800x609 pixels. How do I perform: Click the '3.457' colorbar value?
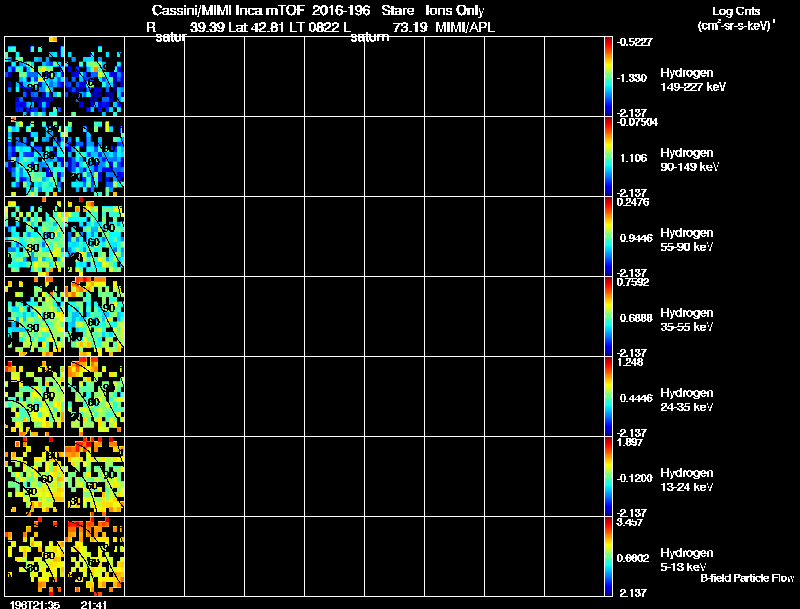coord(630,522)
